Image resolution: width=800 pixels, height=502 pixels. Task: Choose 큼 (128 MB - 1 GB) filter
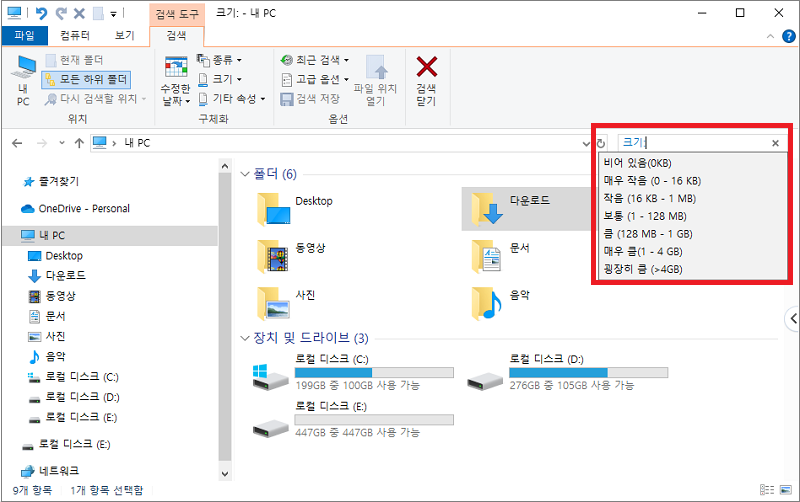692,234
